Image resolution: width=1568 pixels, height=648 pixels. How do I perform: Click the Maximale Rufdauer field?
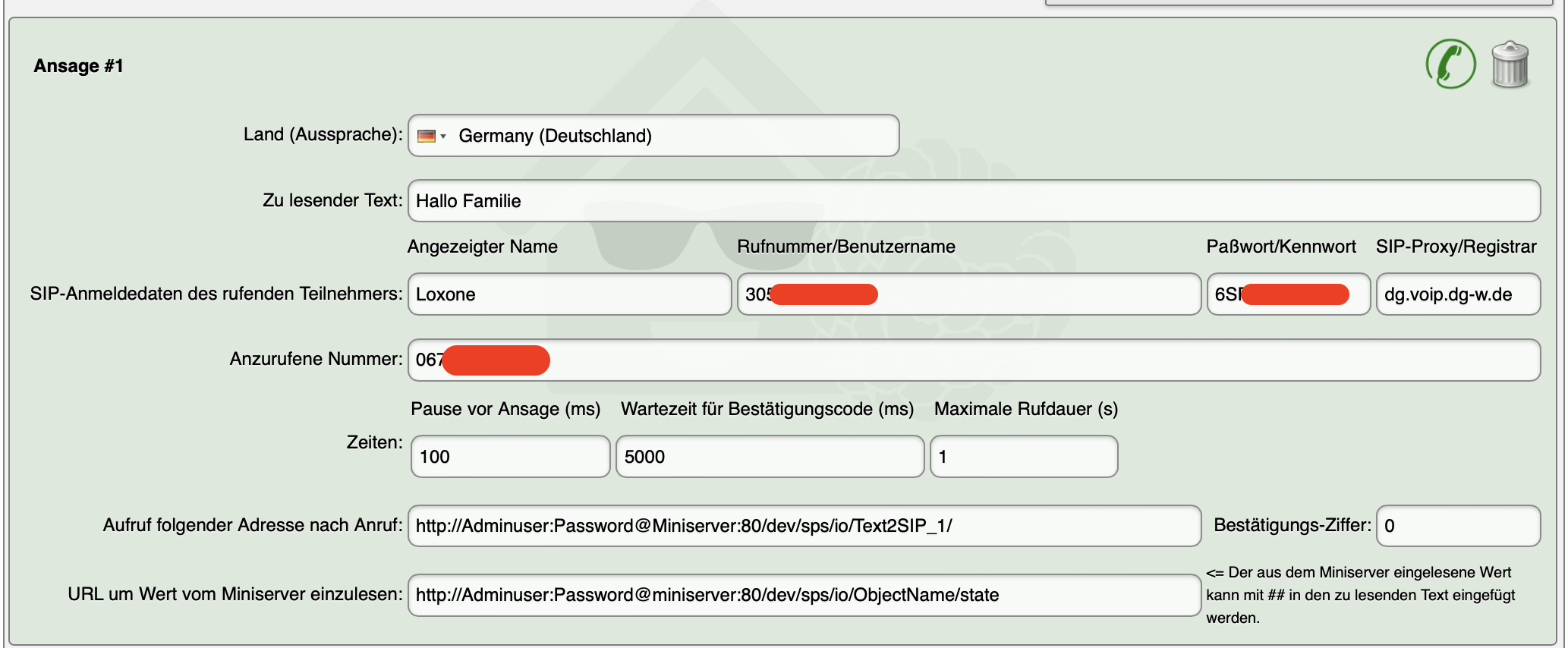click(1023, 457)
